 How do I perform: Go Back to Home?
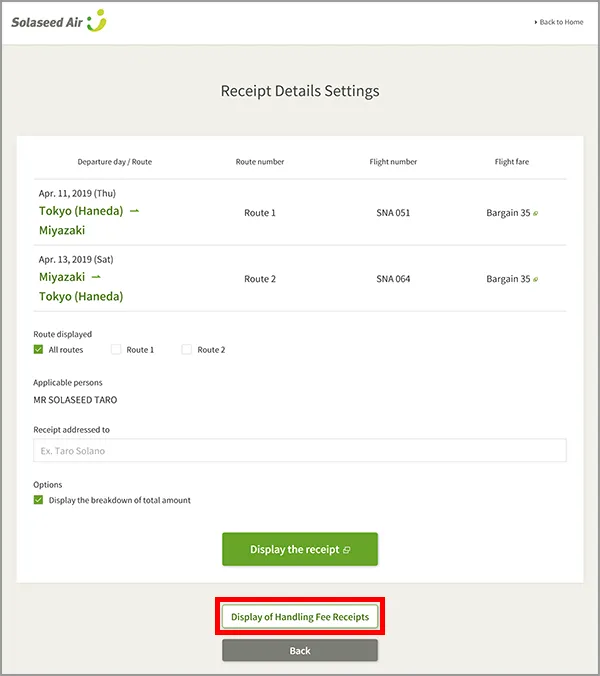coord(560,22)
